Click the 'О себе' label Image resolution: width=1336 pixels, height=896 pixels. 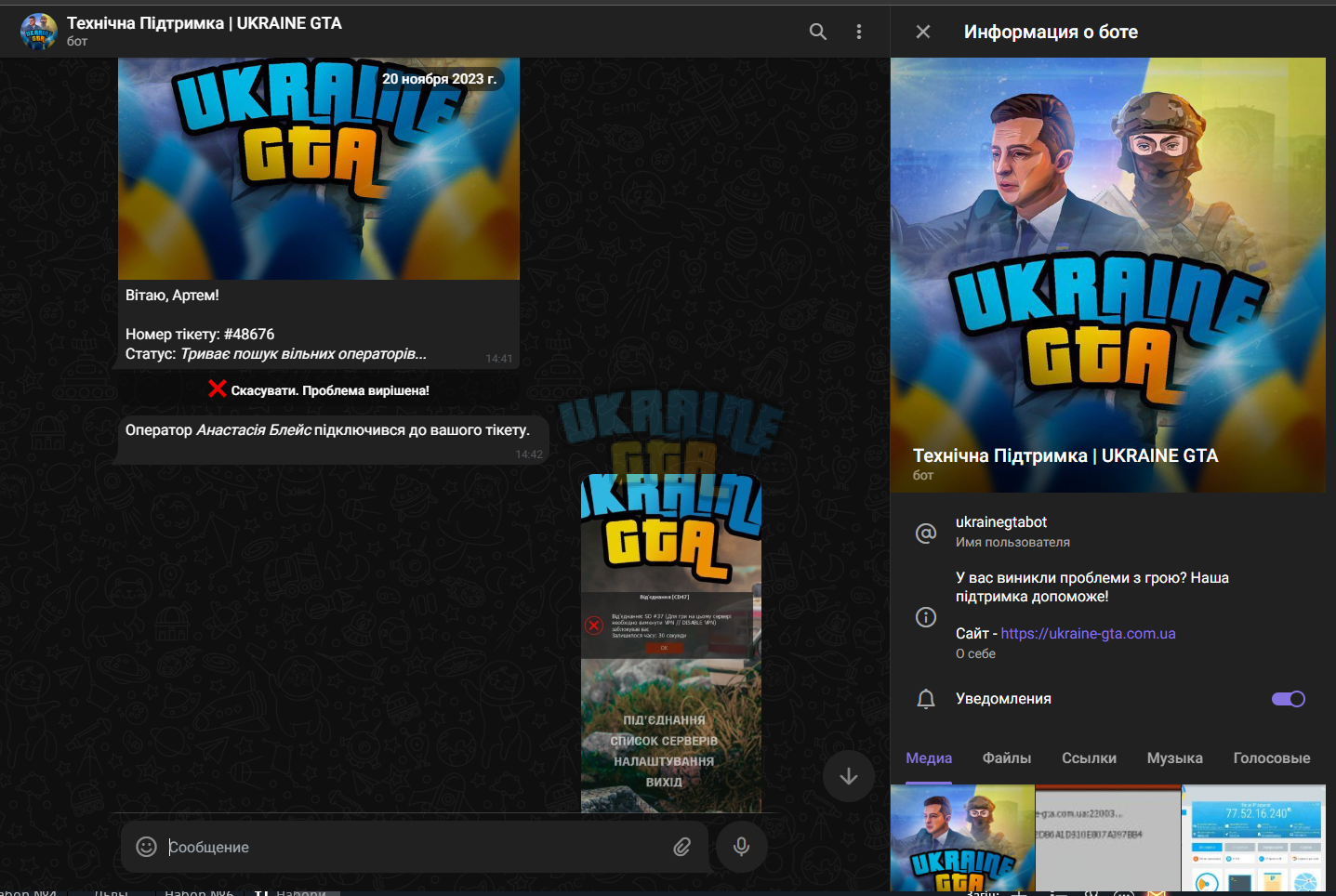pos(975,653)
